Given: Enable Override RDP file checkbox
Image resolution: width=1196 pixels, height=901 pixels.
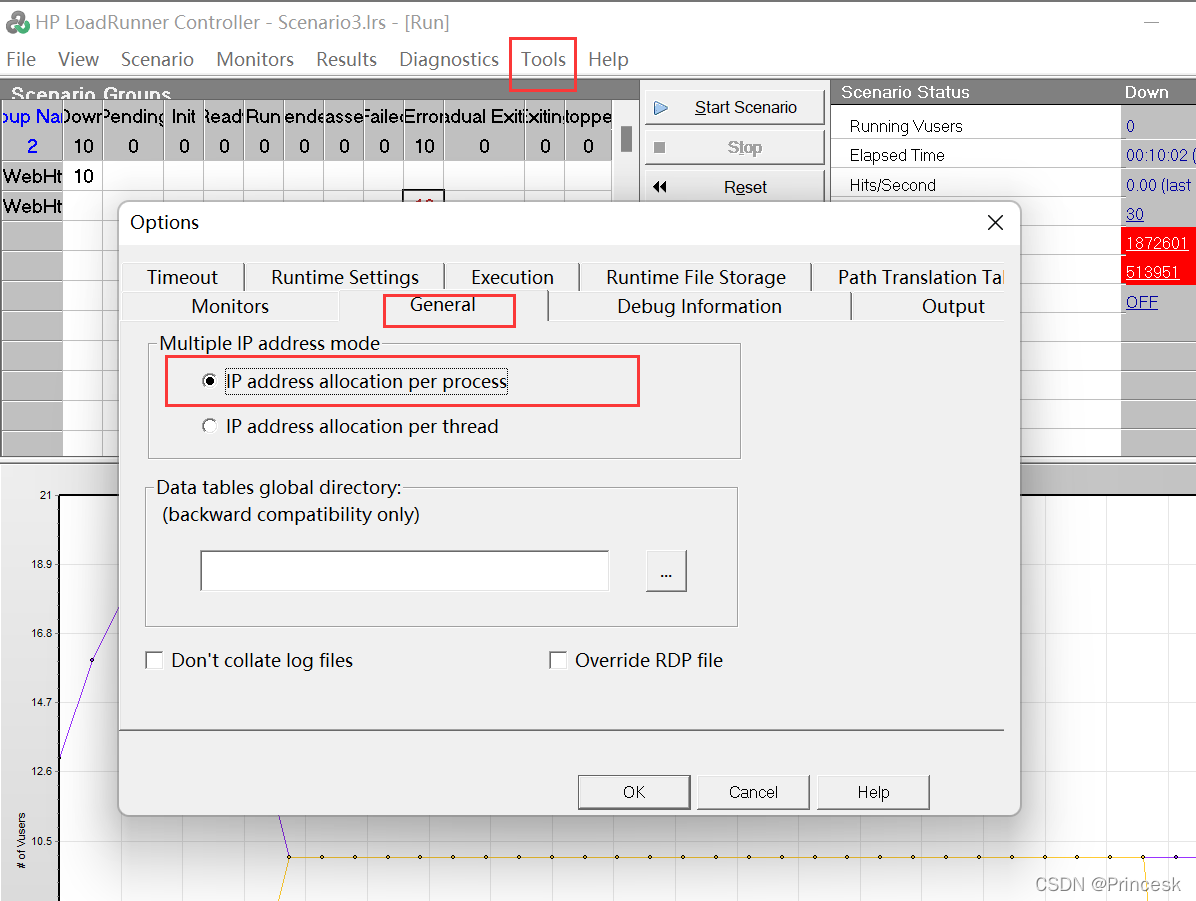Looking at the screenshot, I should click(x=558, y=661).
